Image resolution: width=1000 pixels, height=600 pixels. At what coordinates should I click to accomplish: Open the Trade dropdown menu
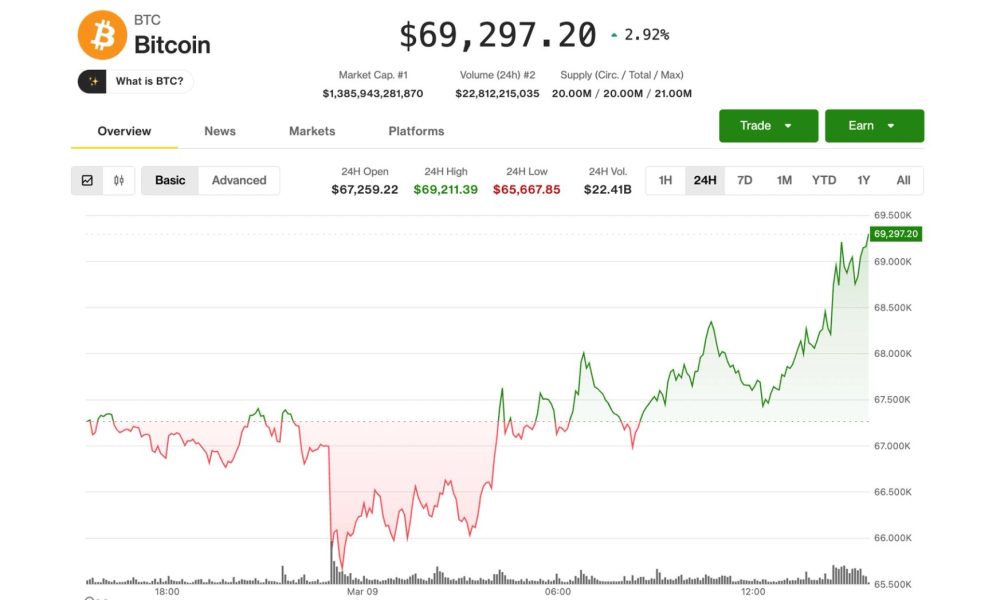[768, 126]
